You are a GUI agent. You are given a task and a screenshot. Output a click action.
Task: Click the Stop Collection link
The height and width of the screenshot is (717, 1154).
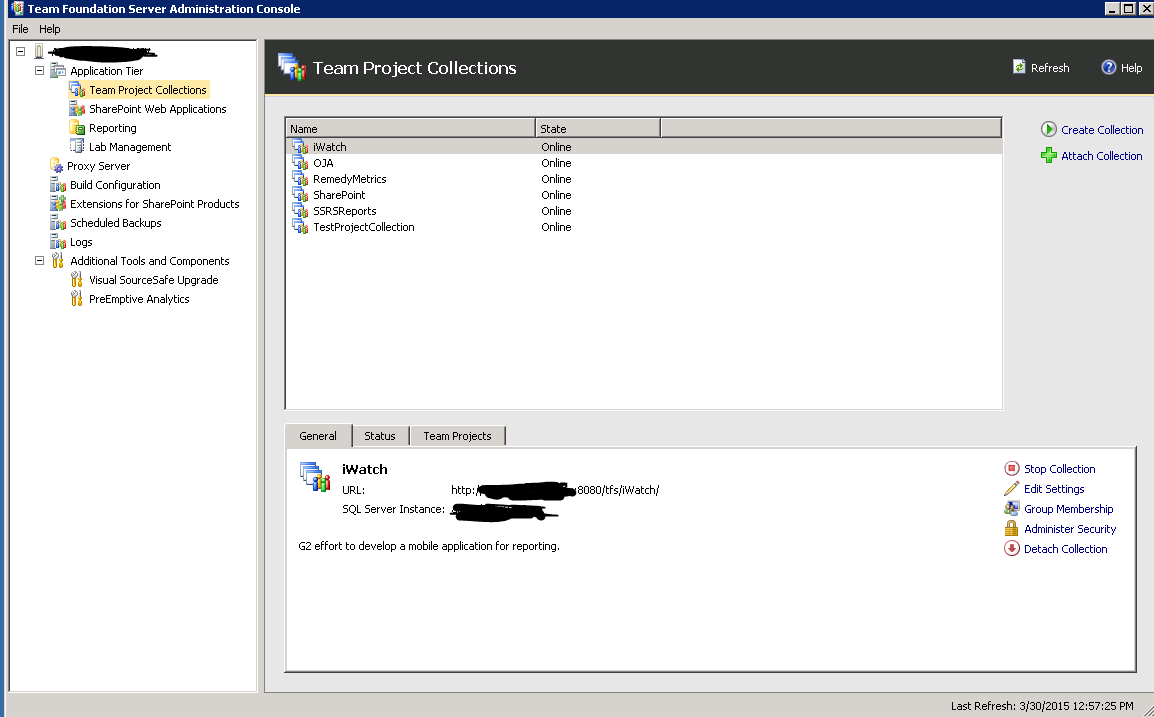[x=1059, y=469]
